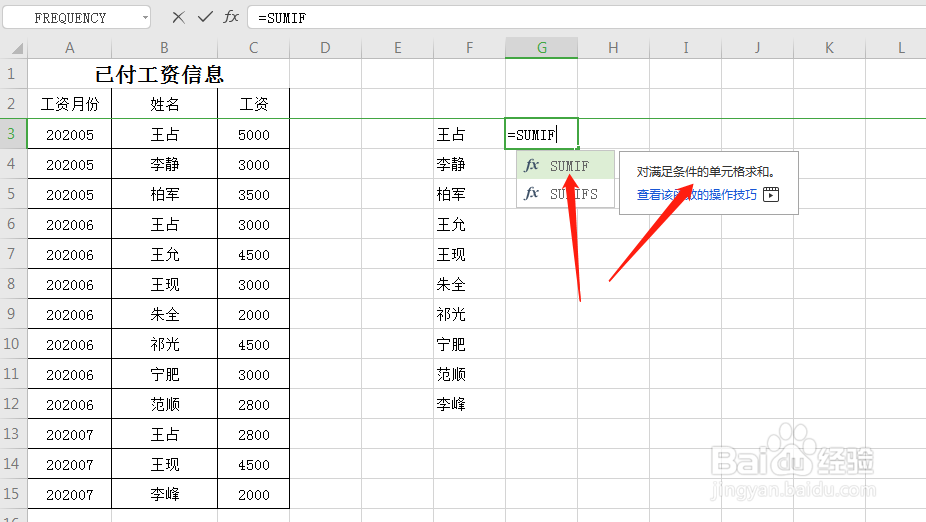Image resolution: width=926 pixels, height=522 pixels.
Task: Open the Name Box dropdown arrow
Action: click(x=145, y=18)
